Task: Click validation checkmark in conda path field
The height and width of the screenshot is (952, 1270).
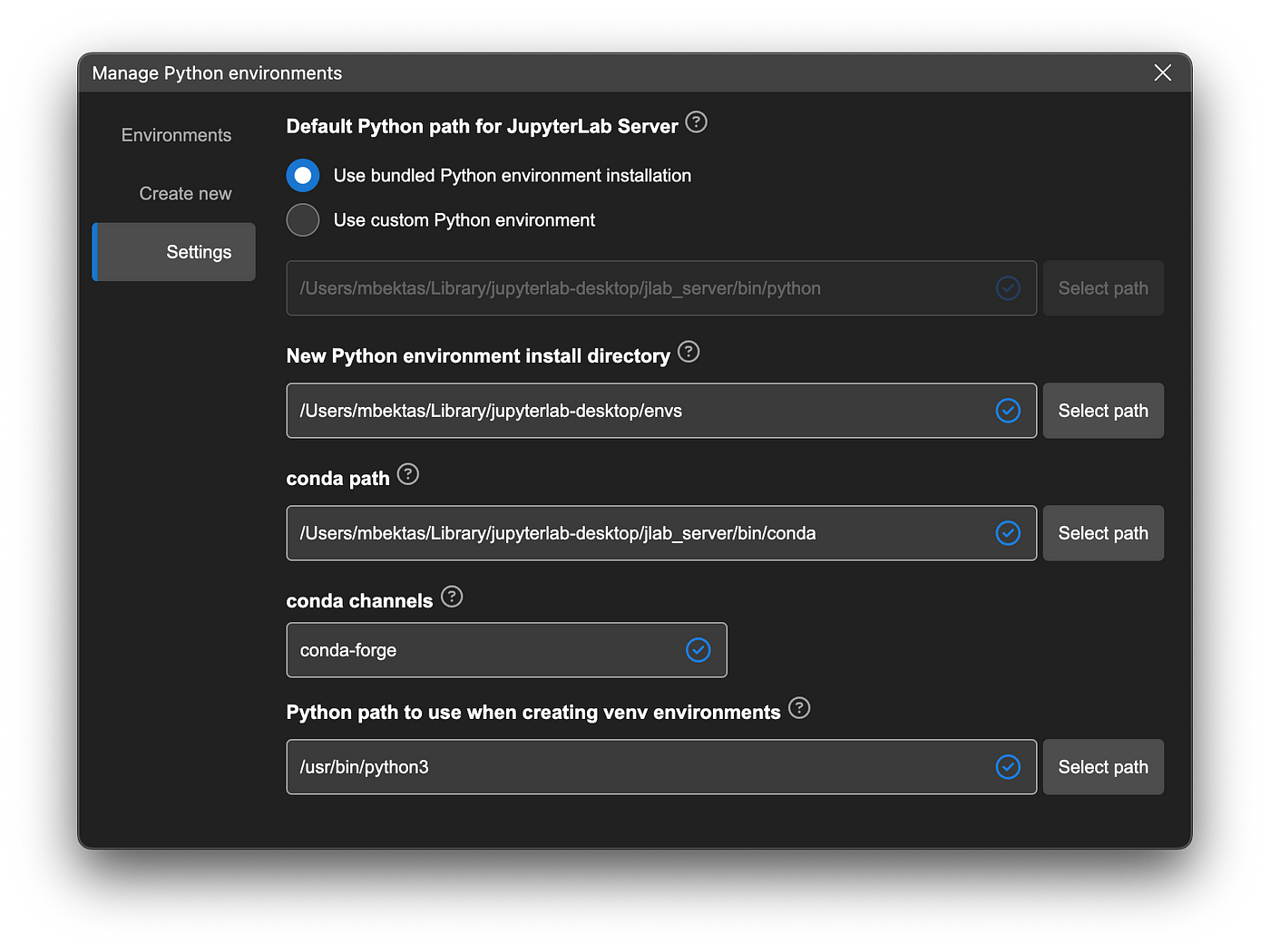Action: pos(1008,533)
